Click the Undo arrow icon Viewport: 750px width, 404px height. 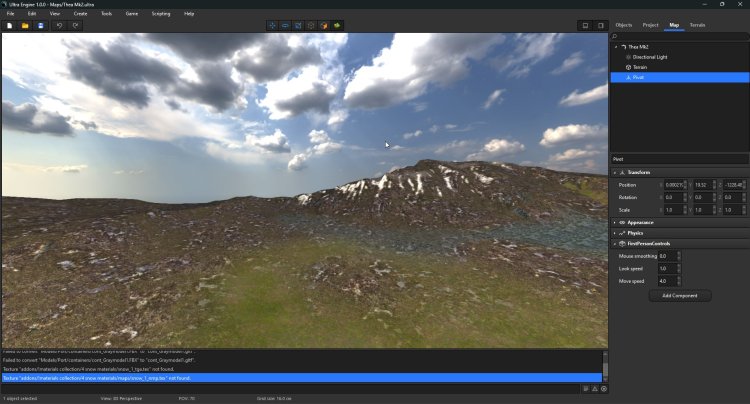[59, 25]
